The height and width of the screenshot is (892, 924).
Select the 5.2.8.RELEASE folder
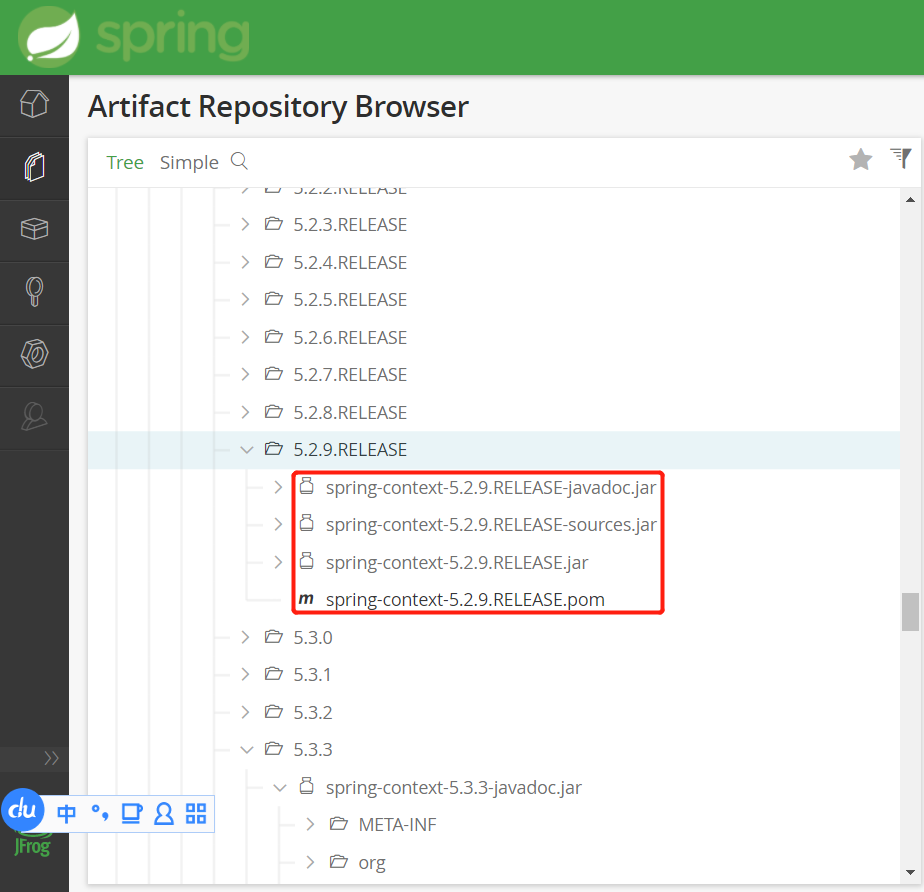(x=350, y=412)
